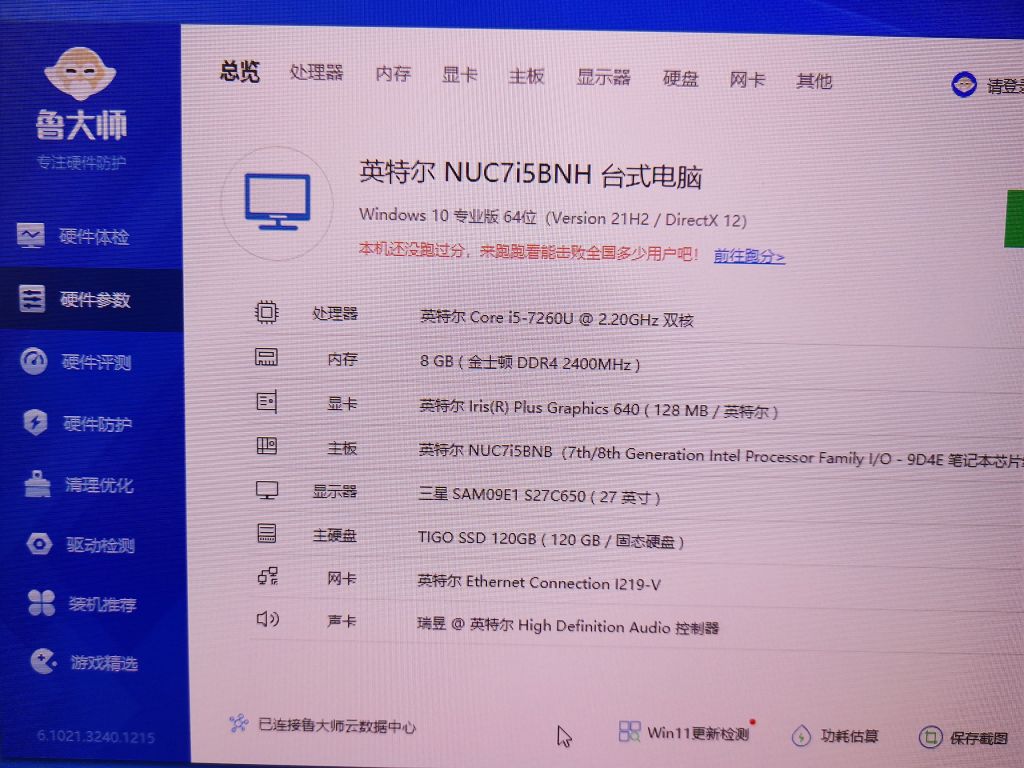Click text 英特尔 Ethernet Connection I219-V
The width and height of the screenshot is (1024, 768).
click(x=539, y=583)
